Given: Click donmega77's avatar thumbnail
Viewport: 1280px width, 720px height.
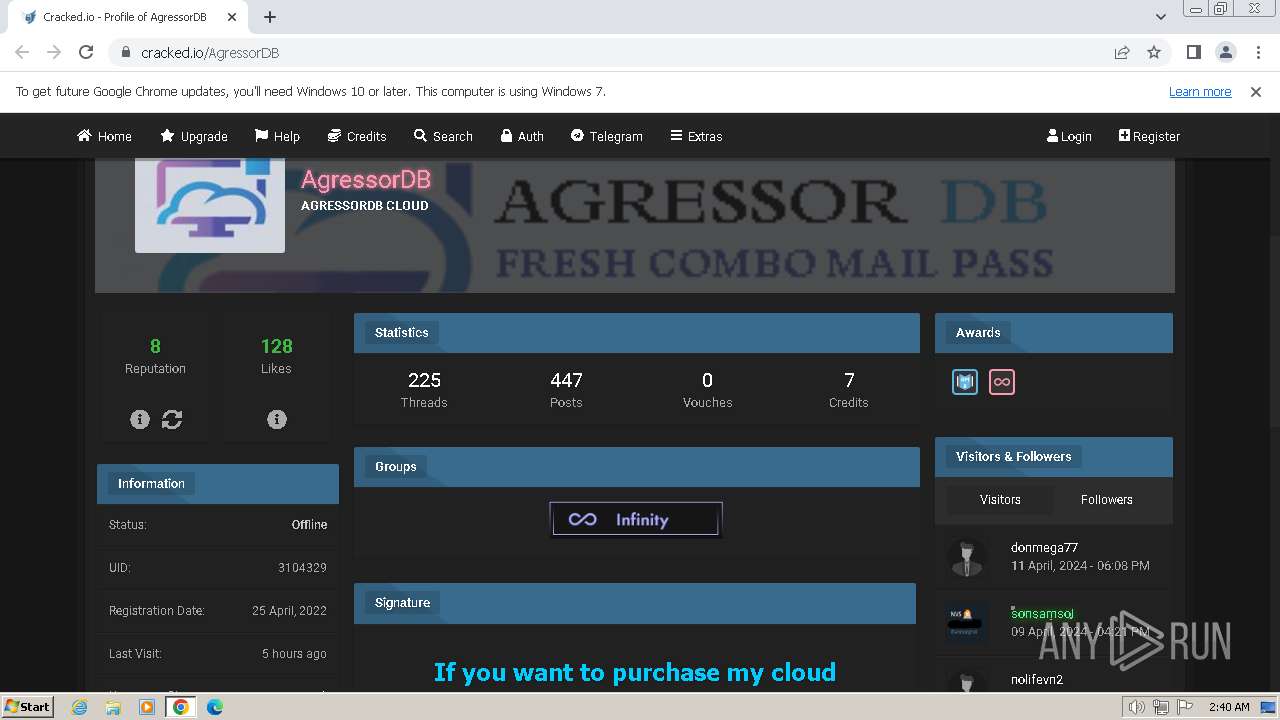Looking at the screenshot, I should click(x=967, y=557).
